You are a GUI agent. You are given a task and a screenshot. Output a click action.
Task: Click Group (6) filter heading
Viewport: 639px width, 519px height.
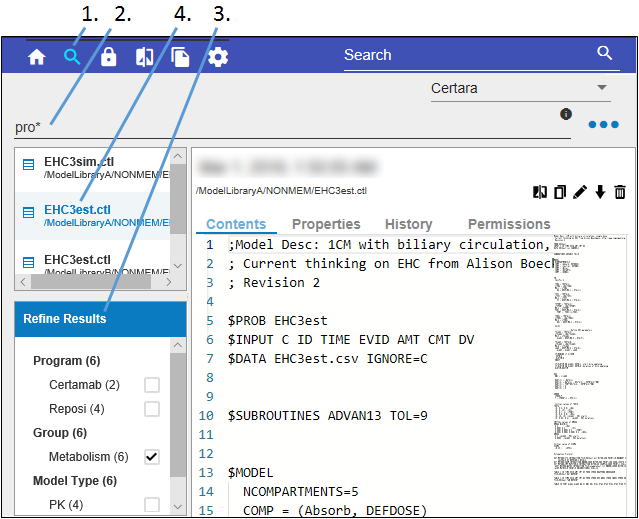60,433
